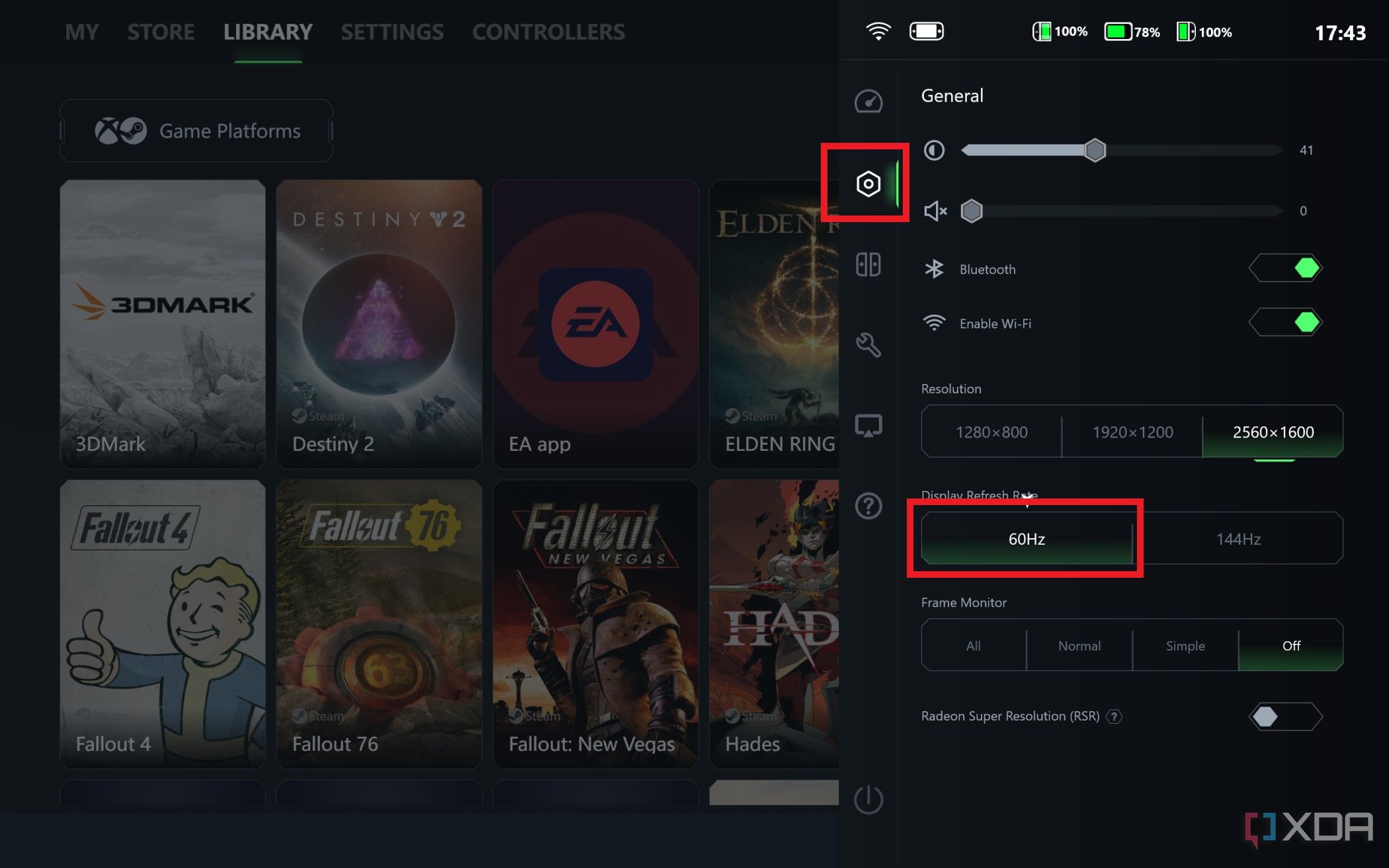Select the wrench/tools icon

867,344
